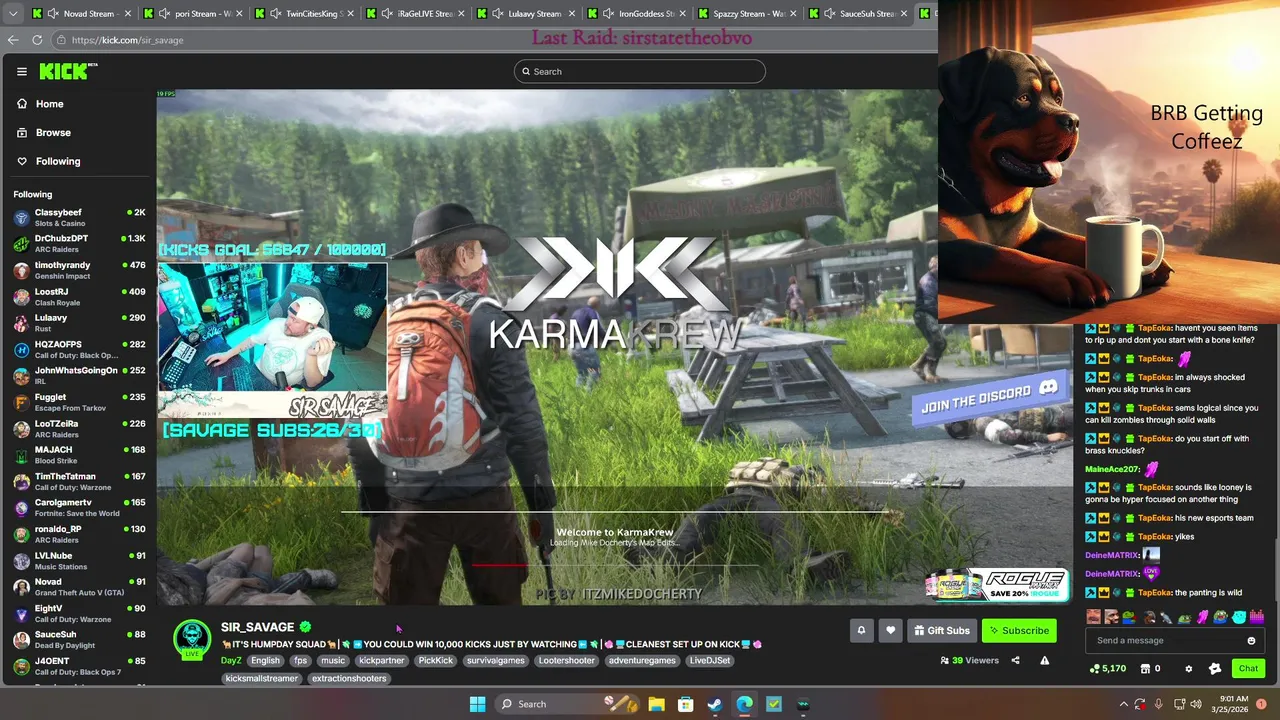Reload the page with the refresh icon
Viewport: 1280px width, 720px height.
37,40
